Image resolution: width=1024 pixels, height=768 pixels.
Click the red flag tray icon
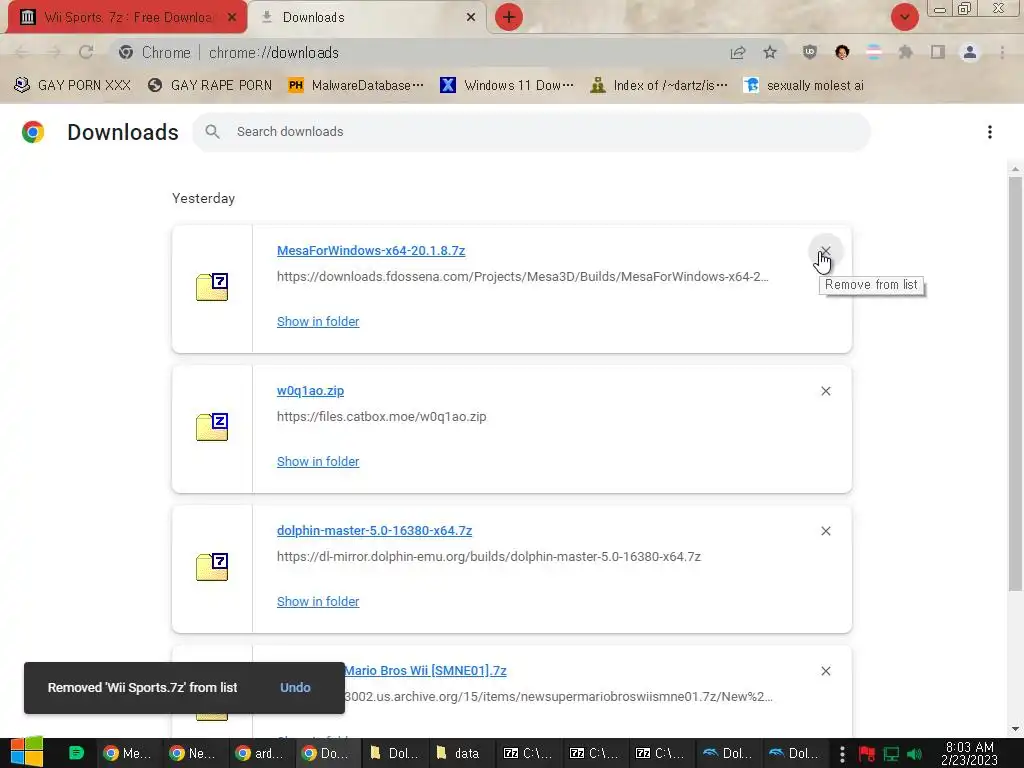[x=867, y=754]
